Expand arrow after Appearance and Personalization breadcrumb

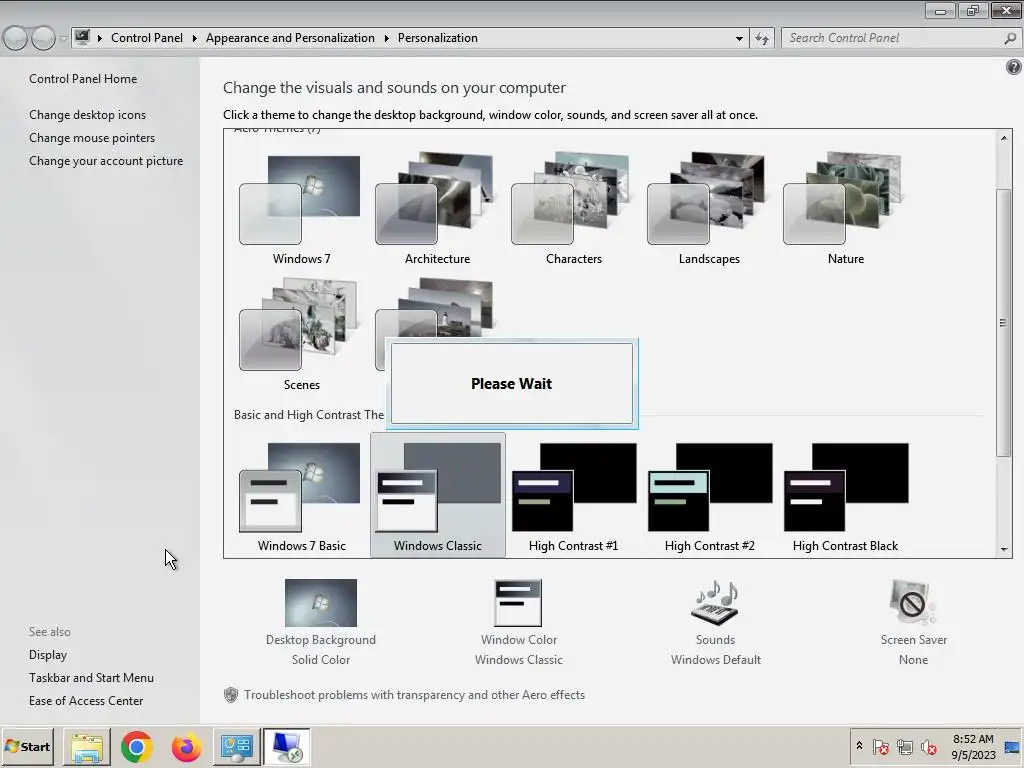pyautogui.click(x=387, y=39)
